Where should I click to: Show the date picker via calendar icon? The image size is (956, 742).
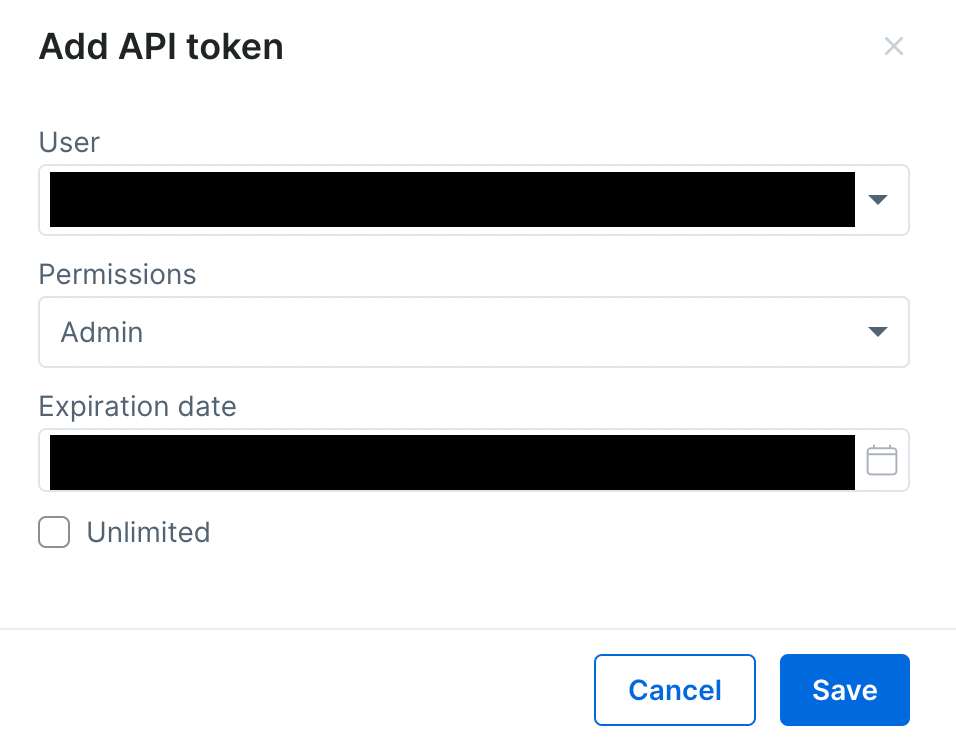881,460
